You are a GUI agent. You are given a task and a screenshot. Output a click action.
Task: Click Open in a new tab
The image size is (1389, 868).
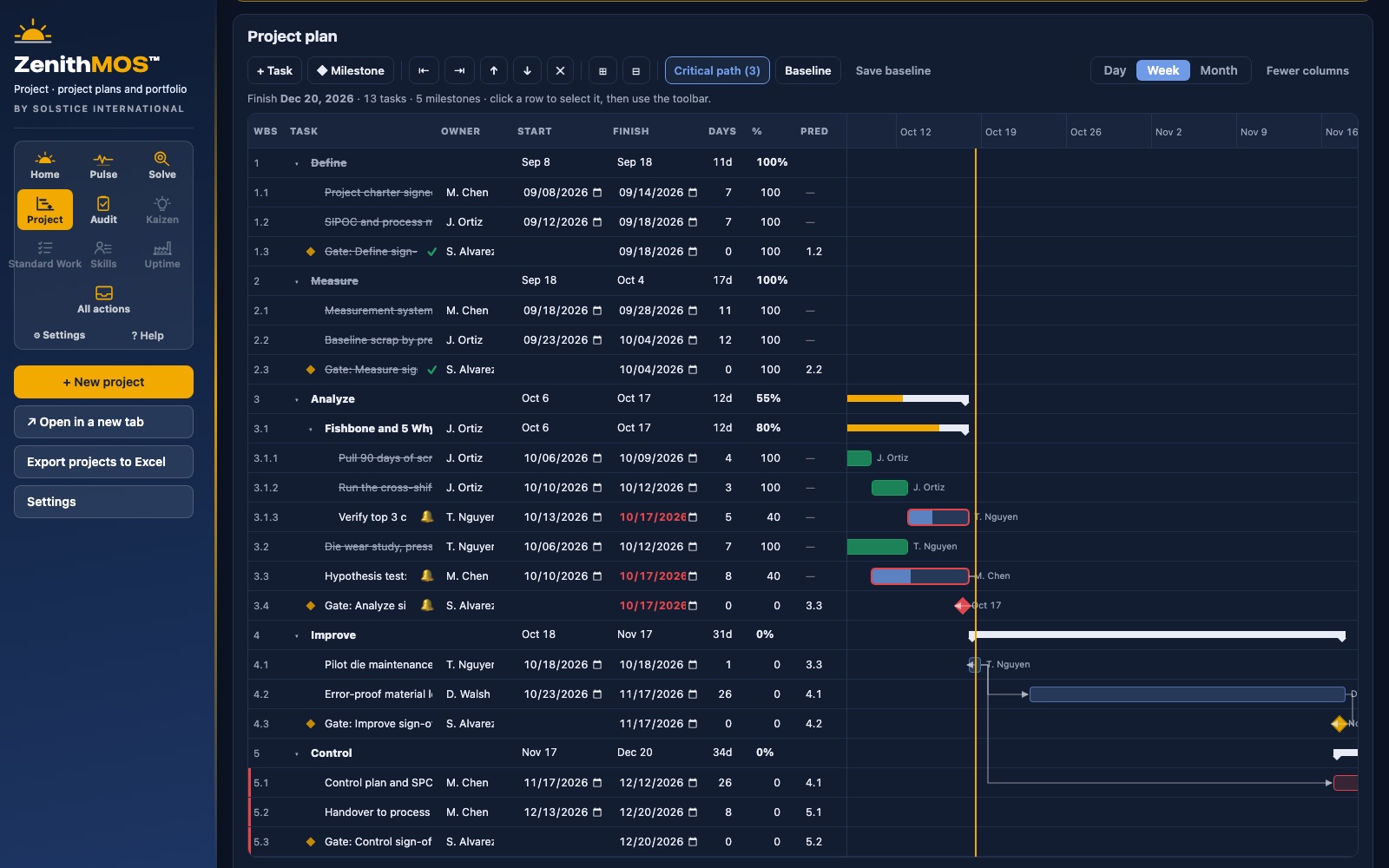coord(103,422)
